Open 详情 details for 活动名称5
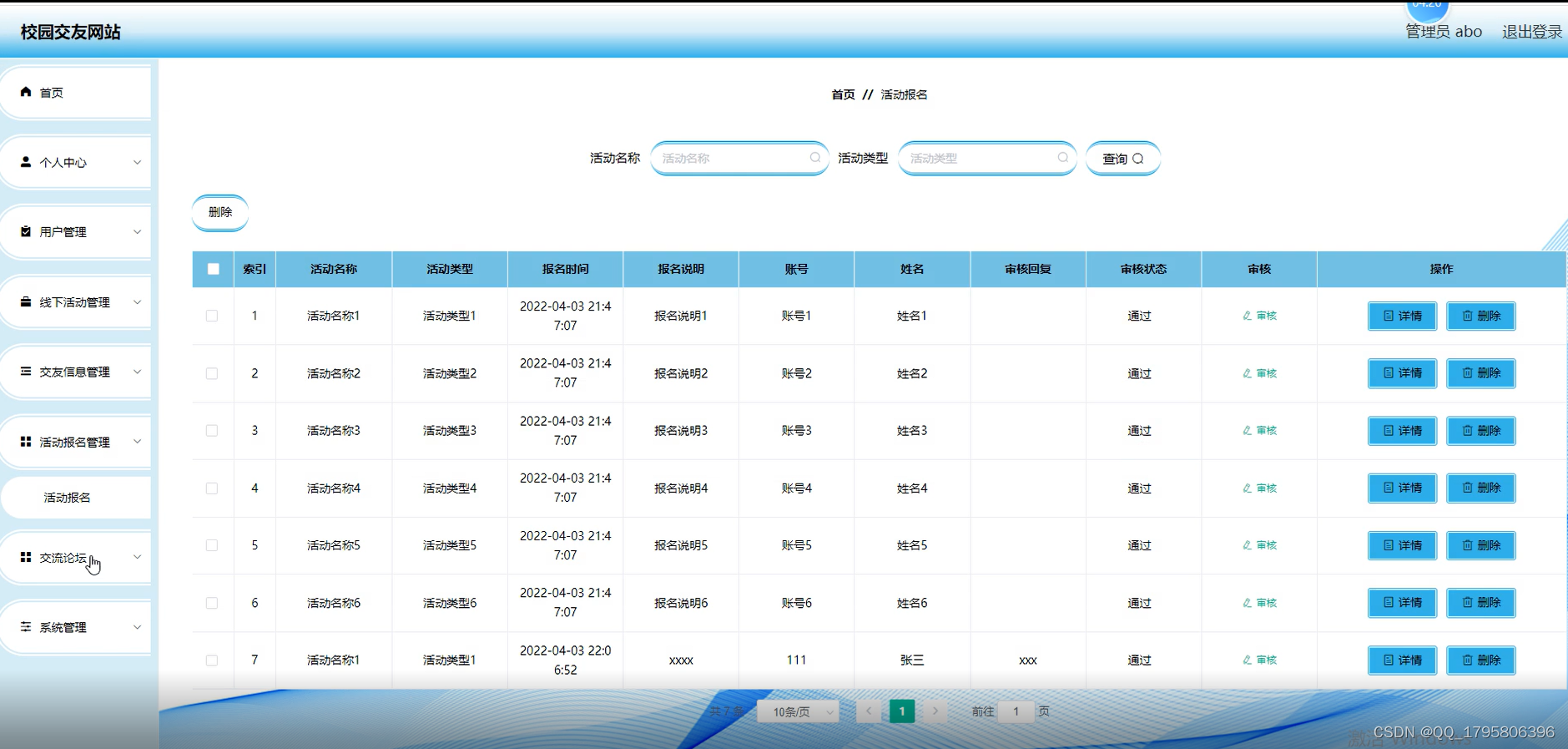 1402,545
